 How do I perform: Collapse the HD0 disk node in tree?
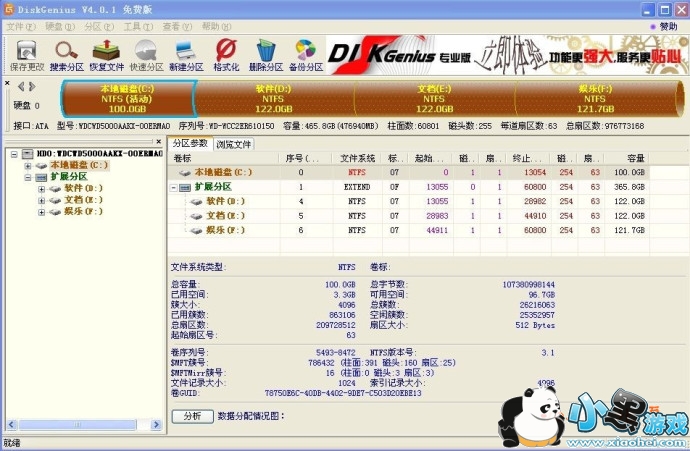coord(15,154)
